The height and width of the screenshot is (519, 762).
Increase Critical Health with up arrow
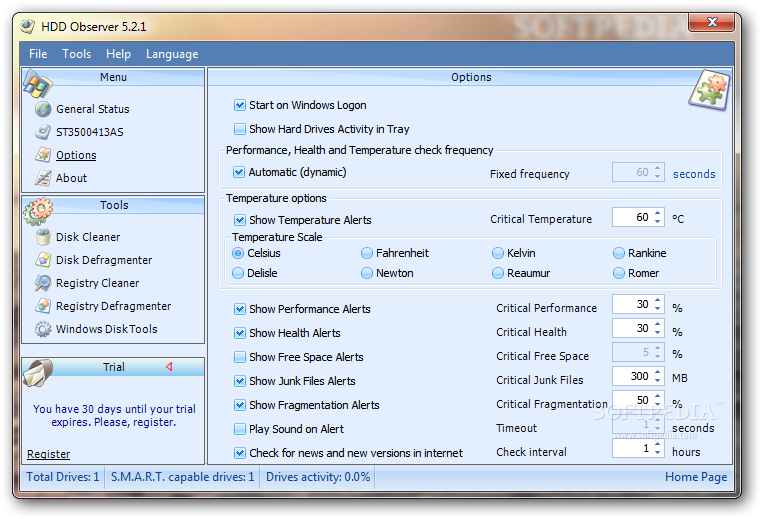(x=658, y=324)
